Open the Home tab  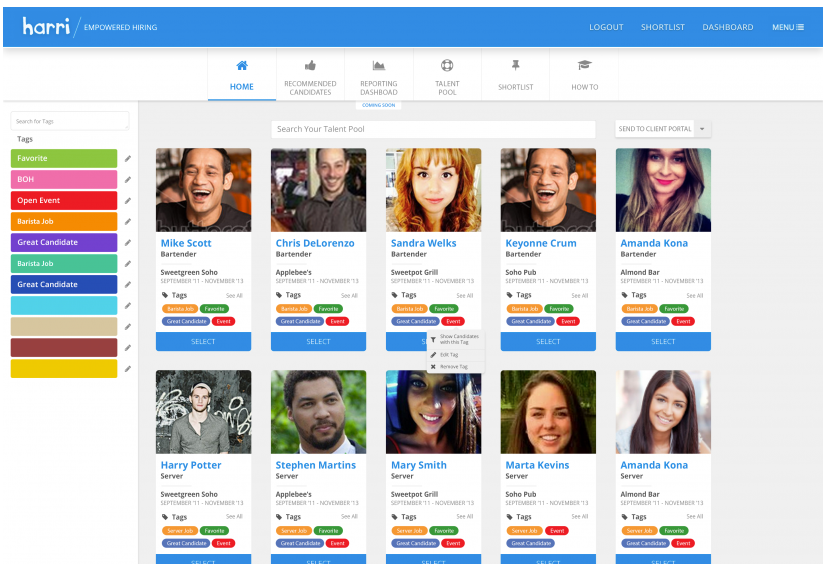(x=242, y=75)
